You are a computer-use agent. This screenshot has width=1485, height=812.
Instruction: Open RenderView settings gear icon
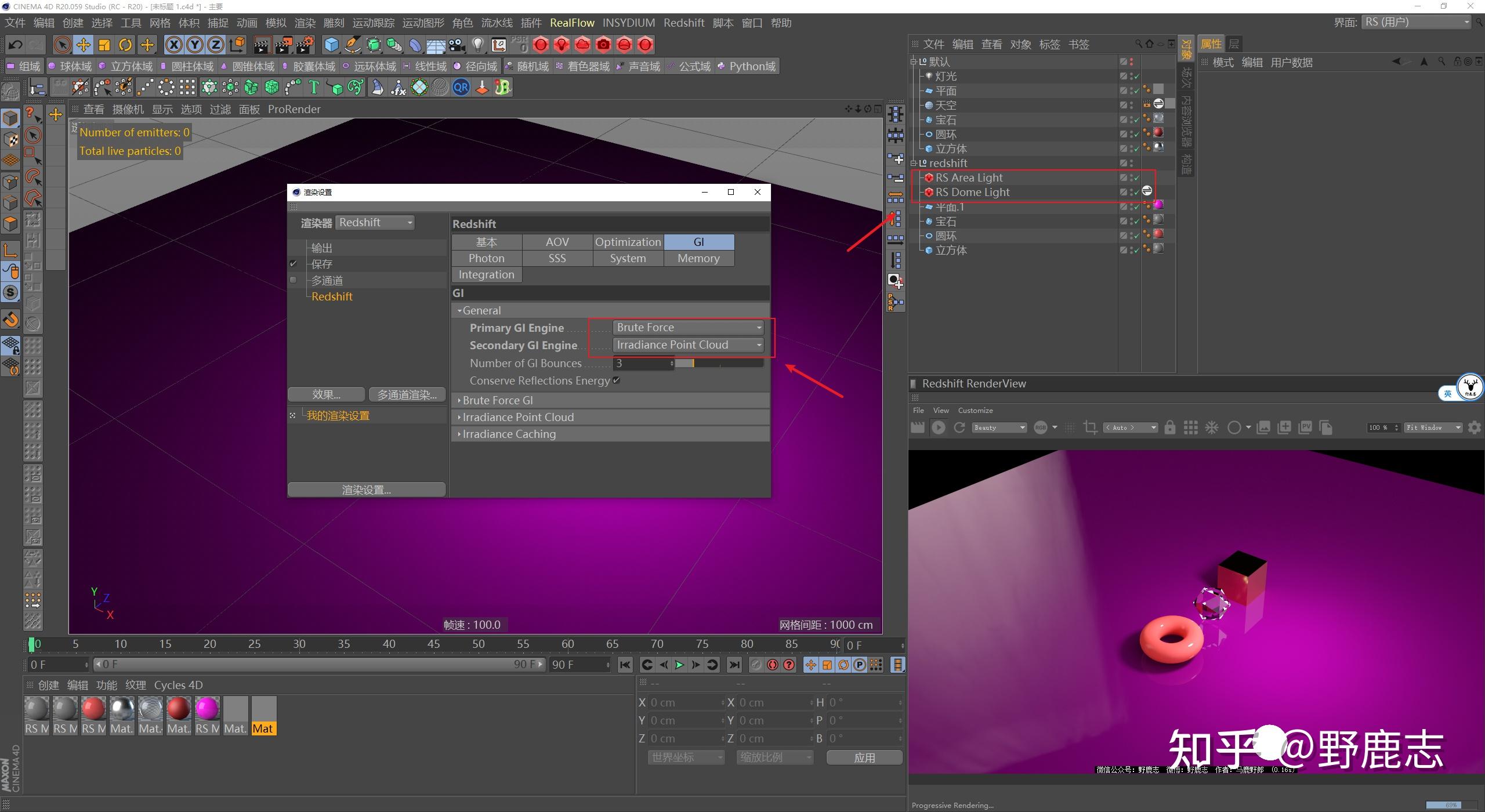pyautogui.click(x=1474, y=427)
